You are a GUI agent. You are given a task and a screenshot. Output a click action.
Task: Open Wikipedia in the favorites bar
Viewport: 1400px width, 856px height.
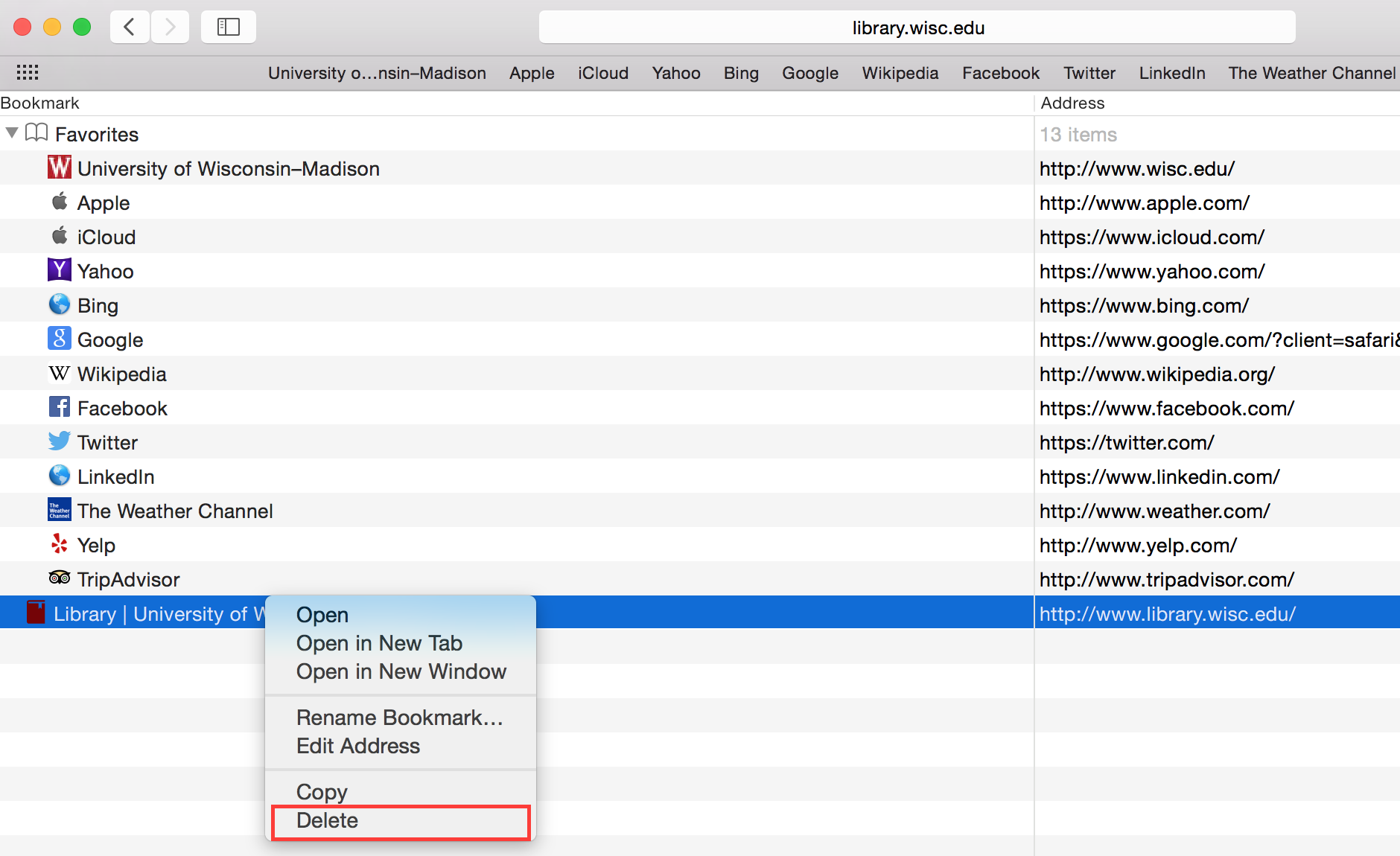[900, 73]
